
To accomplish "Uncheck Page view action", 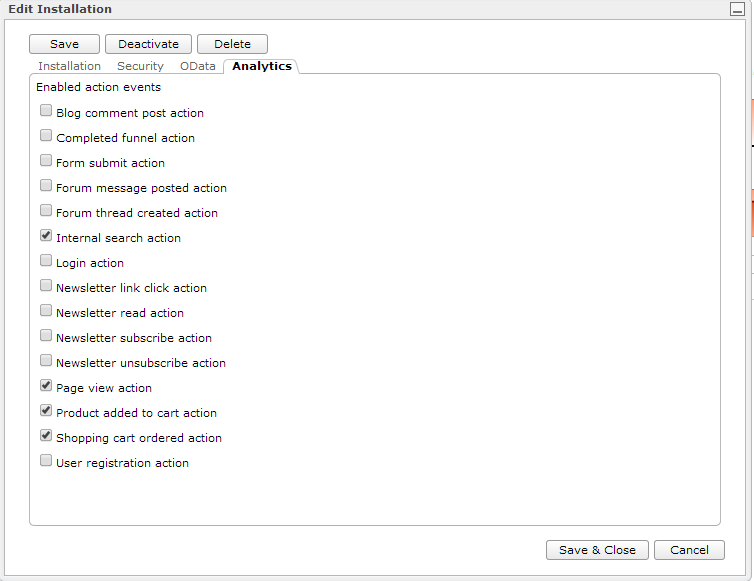I will [46, 386].
